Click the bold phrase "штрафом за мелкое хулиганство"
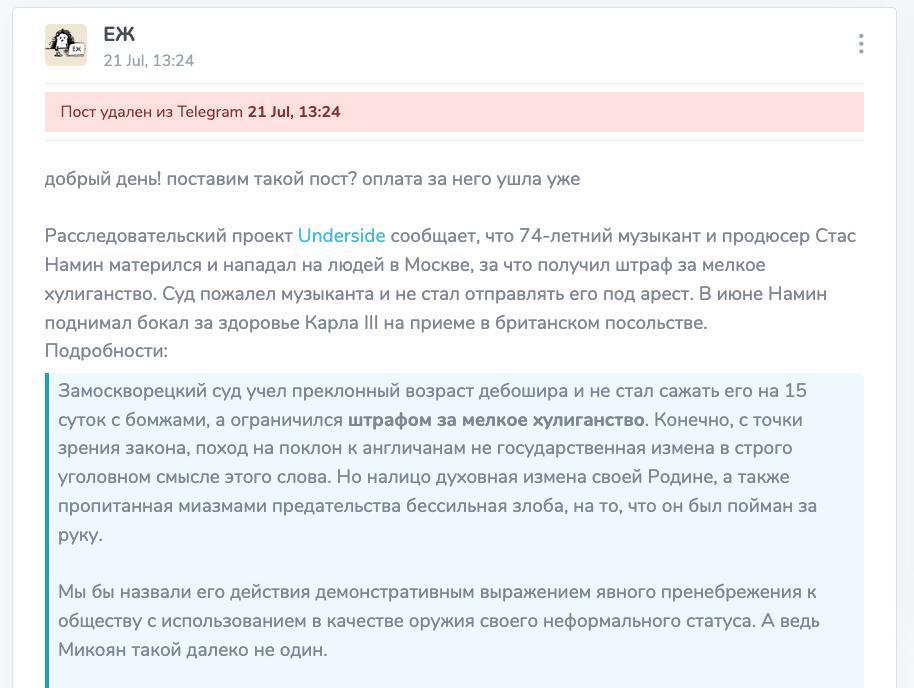Image resolution: width=914 pixels, height=688 pixels. coord(496,420)
